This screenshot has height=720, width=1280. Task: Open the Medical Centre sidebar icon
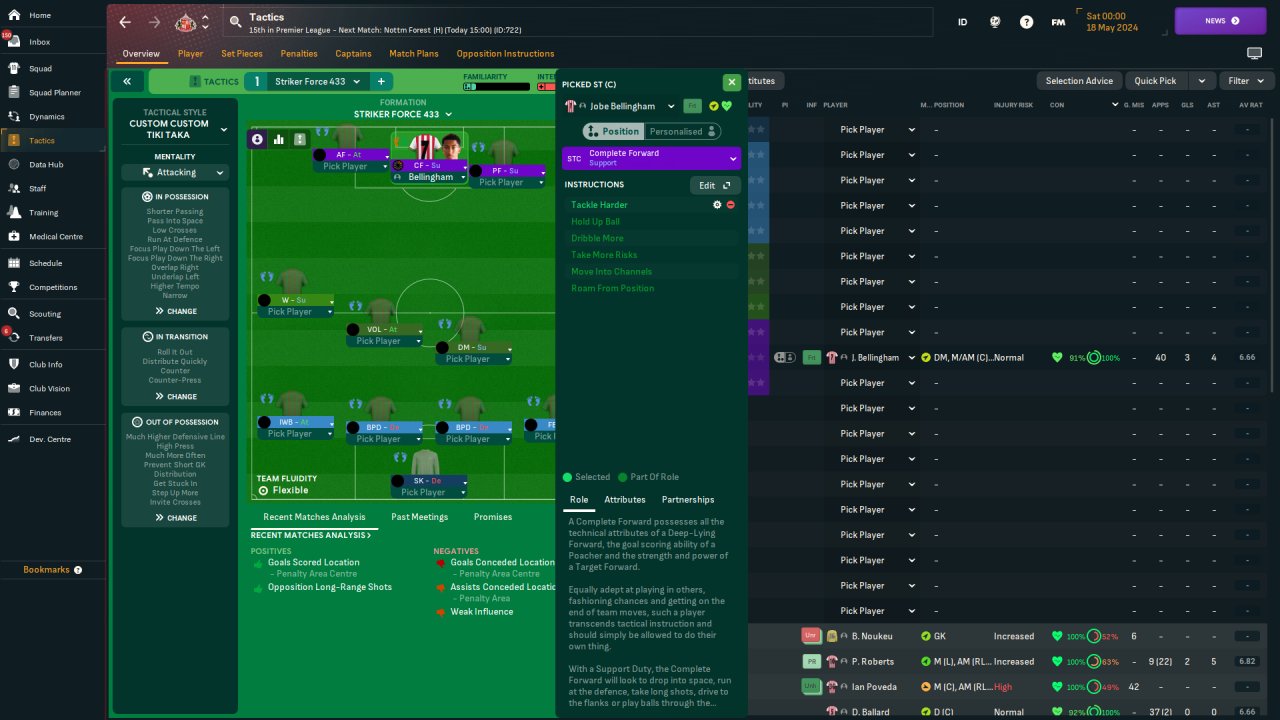(x=15, y=237)
